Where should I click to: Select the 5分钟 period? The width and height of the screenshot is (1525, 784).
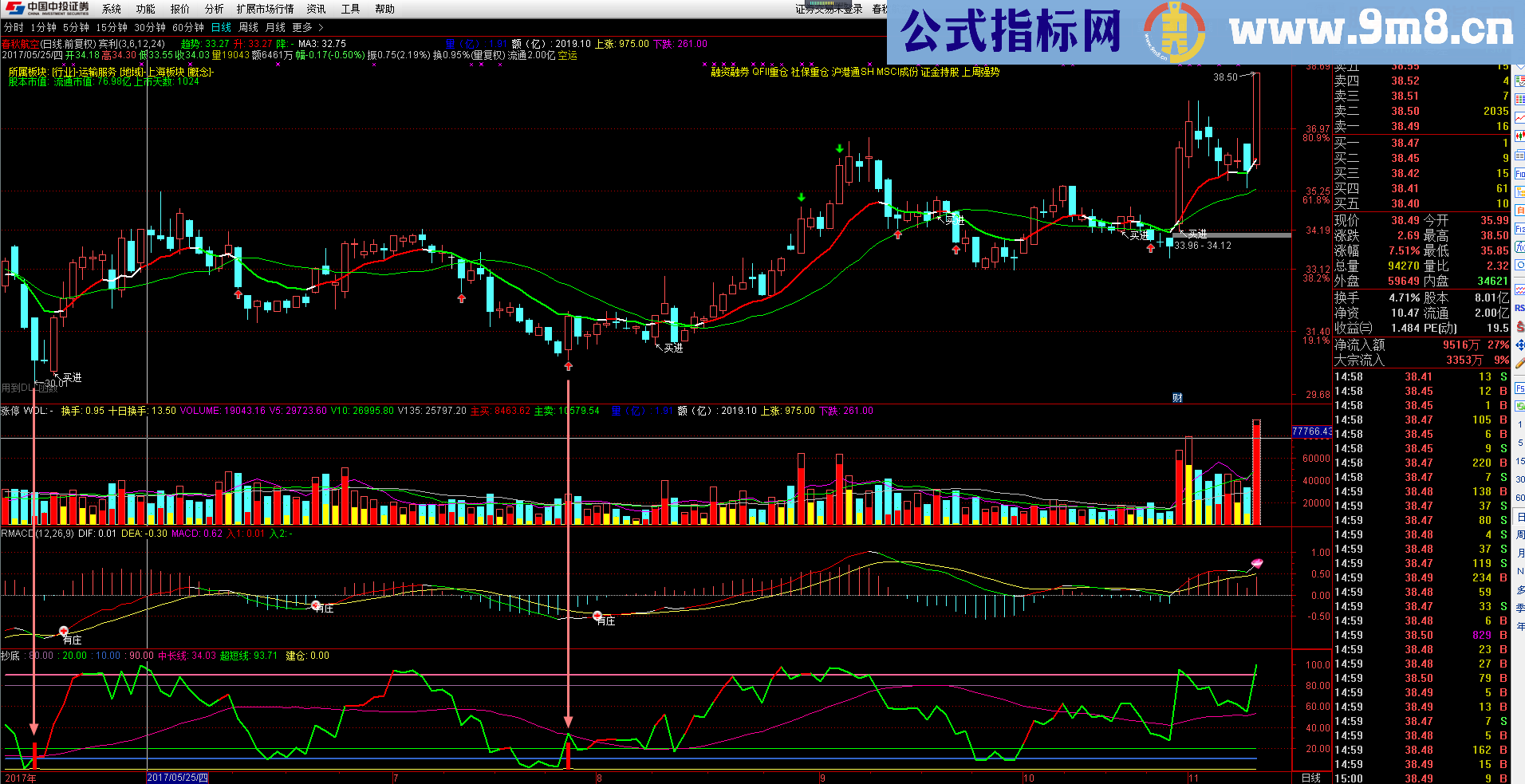tap(76, 27)
